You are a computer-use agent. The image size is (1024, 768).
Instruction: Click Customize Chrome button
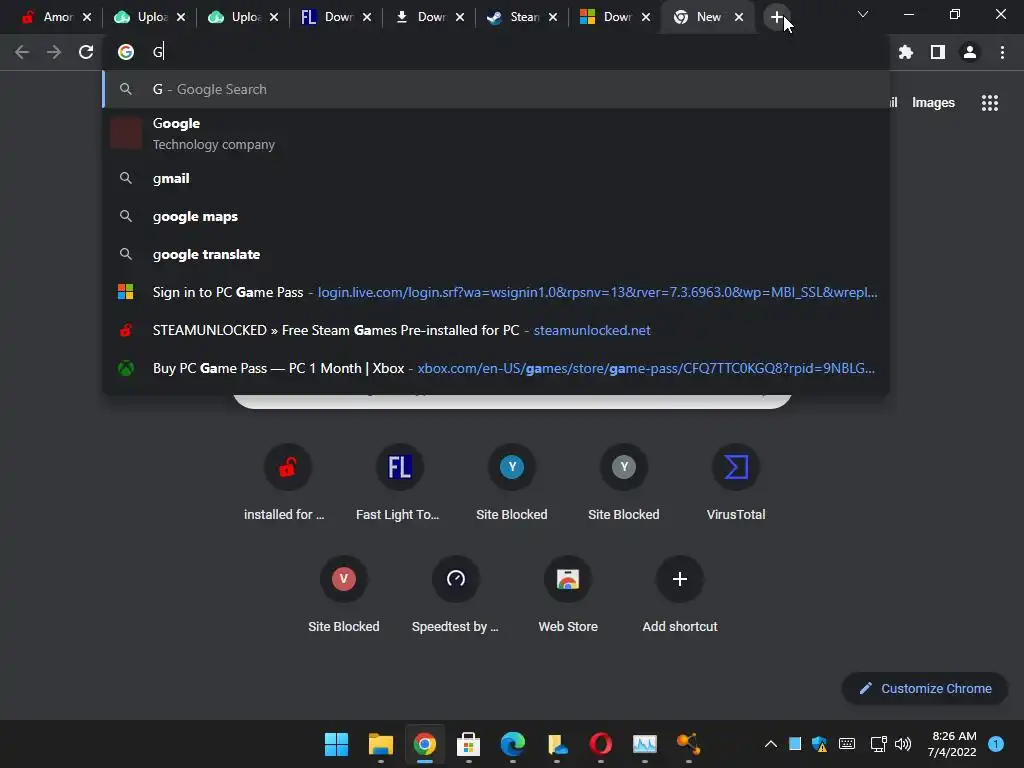(x=925, y=688)
